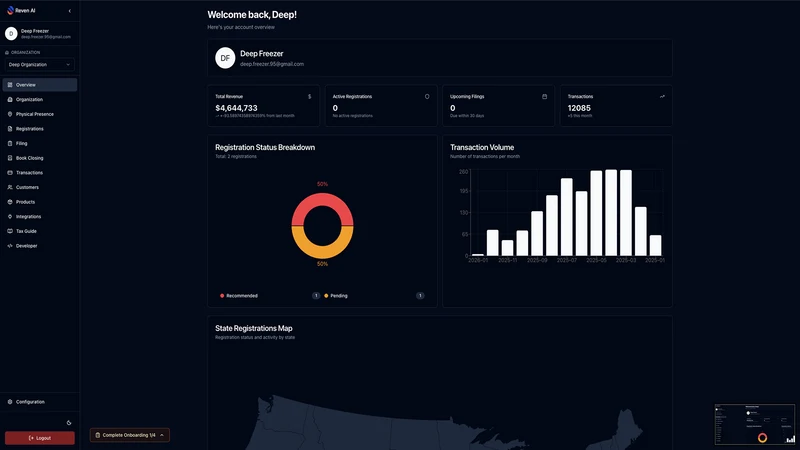Screen dimensions: 800x450
Task: Click the 2025-07 bar in Transaction Volume
Action: click(x=566, y=217)
